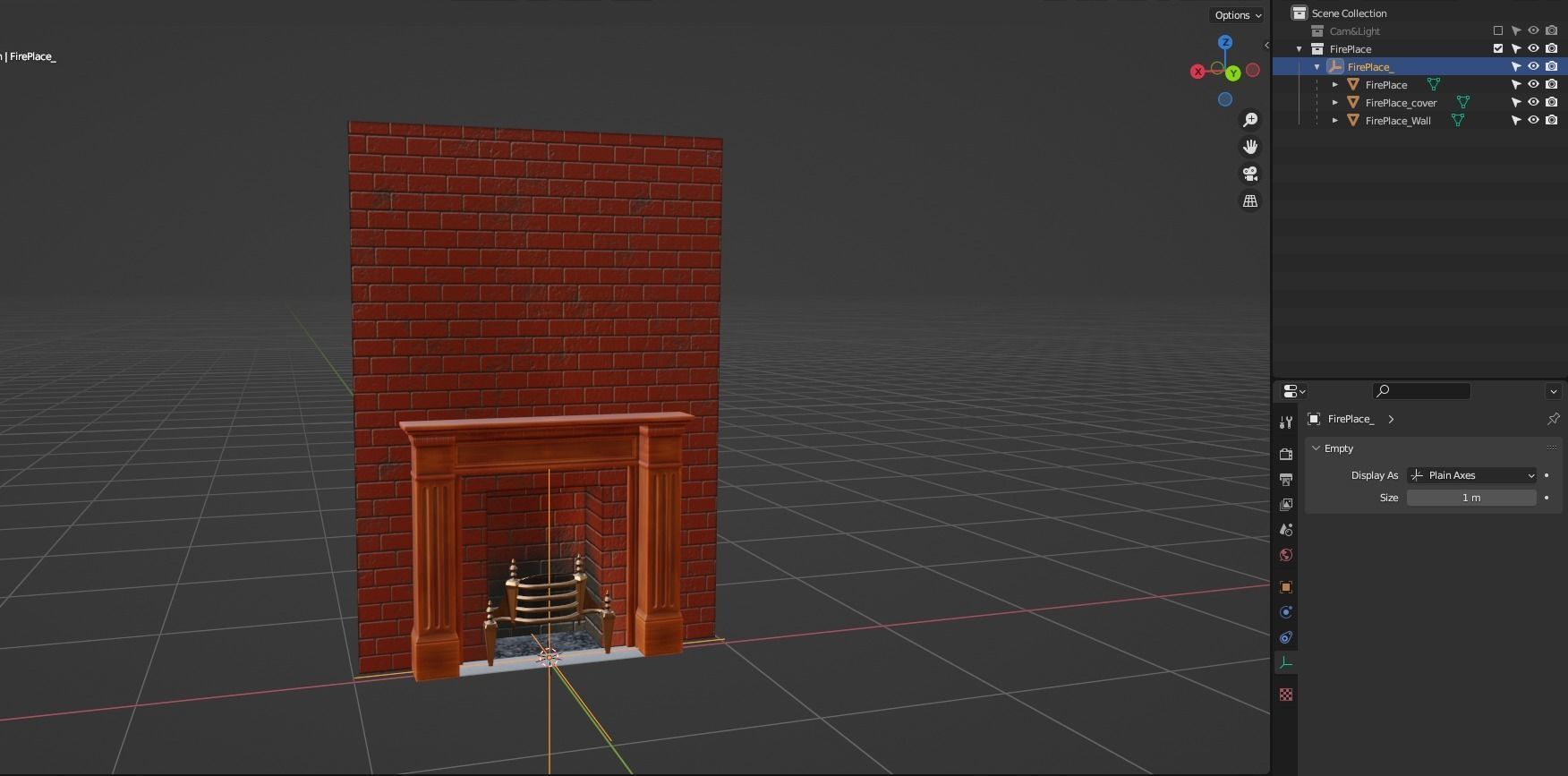Click the orange mesh icon of FirePlace_cover
Image resolution: width=1568 pixels, height=776 pixels.
point(1353,102)
